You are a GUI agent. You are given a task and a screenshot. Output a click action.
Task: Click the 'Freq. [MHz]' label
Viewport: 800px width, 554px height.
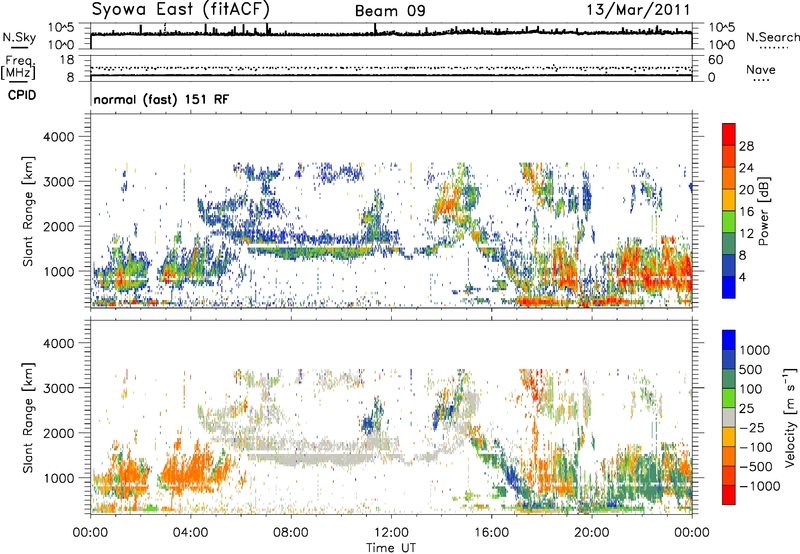[18, 68]
